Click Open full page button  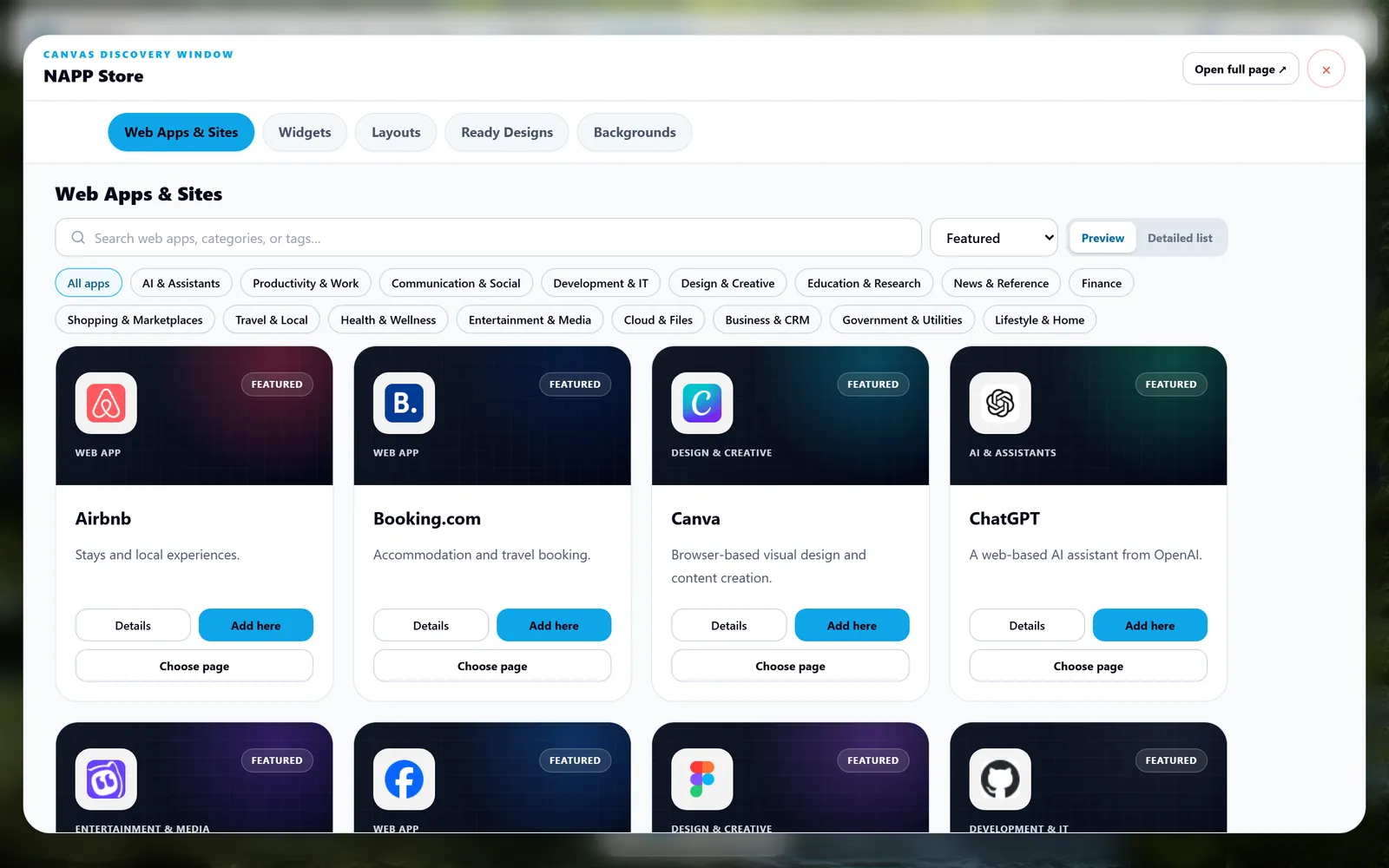[x=1240, y=69]
